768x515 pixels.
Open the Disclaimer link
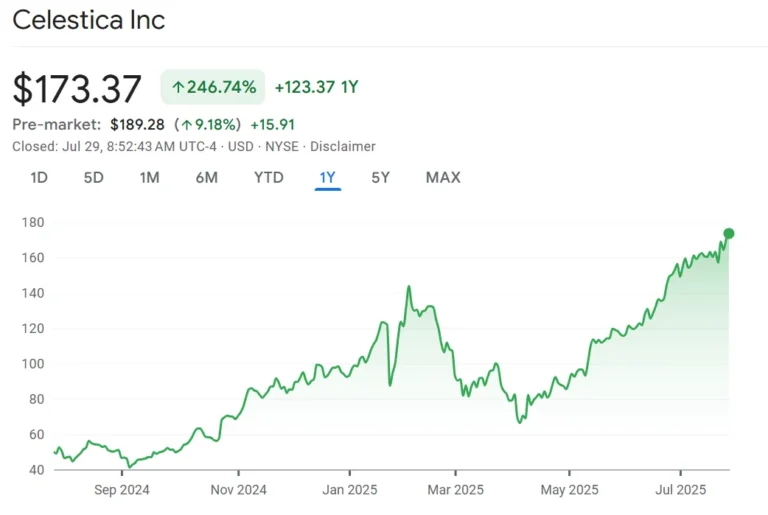[x=342, y=147]
